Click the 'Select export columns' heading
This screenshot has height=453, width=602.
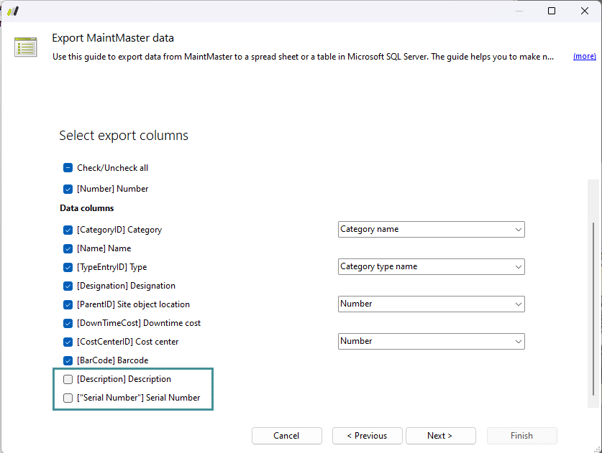click(124, 136)
